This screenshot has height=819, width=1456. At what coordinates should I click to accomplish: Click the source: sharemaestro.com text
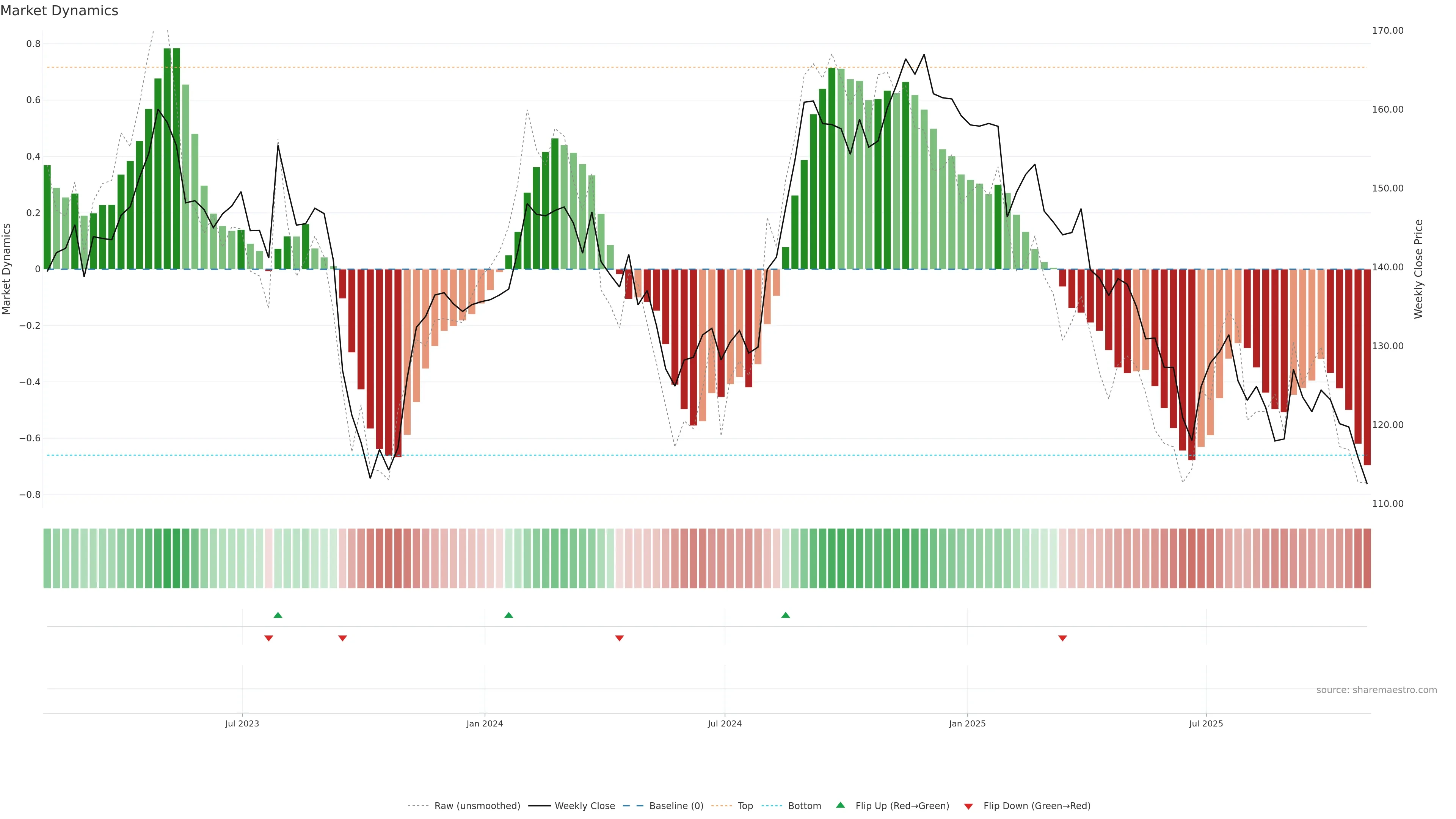(x=1376, y=690)
